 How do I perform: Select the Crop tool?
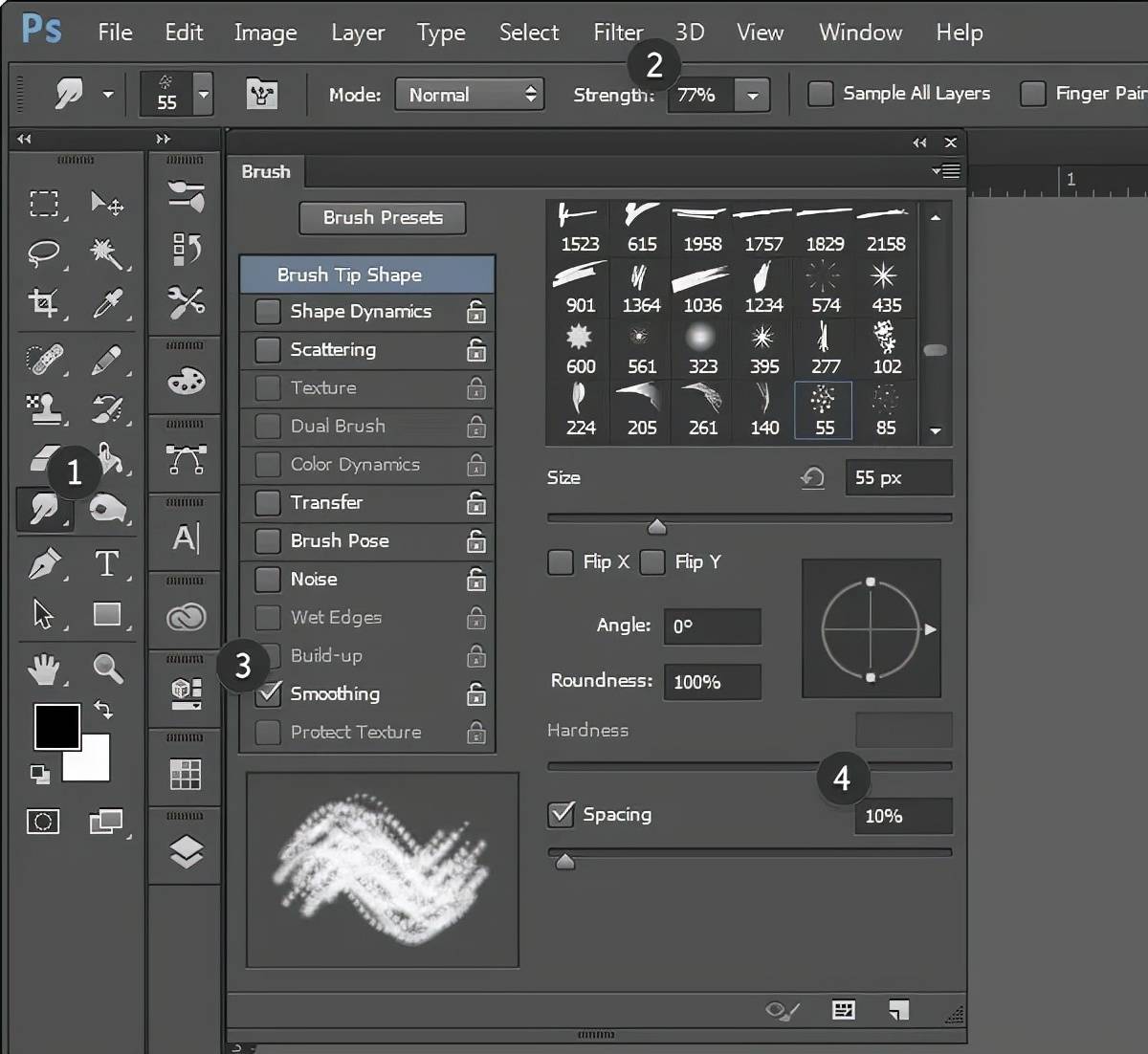pyautogui.click(x=44, y=303)
